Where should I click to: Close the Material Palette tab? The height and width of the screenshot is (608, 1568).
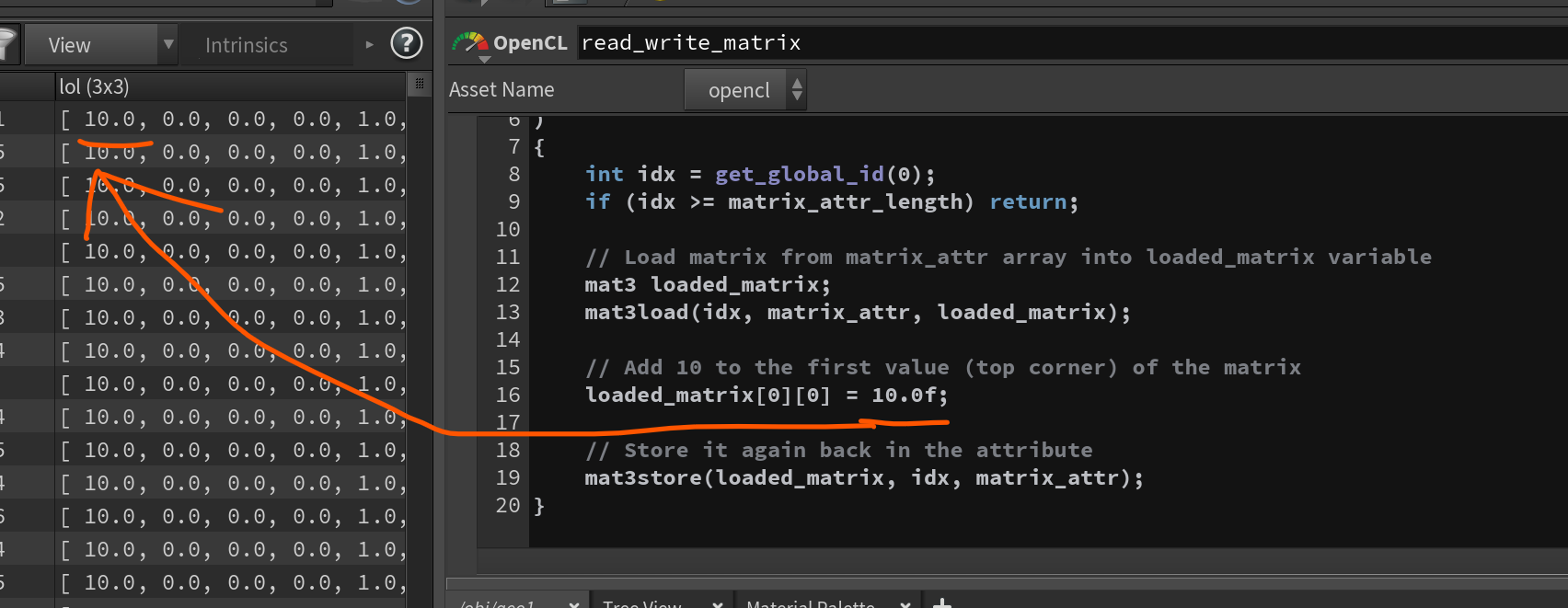pyautogui.click(x=905, y=603)
